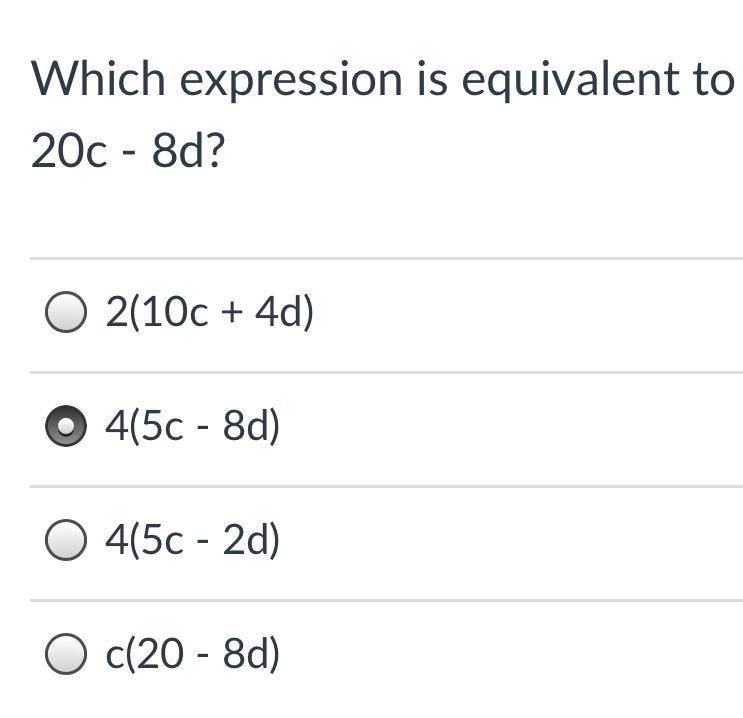The height and width of the screenshot is (718, 743).
Task: Click the divider line above the first answer
Action: coord(386,259)
